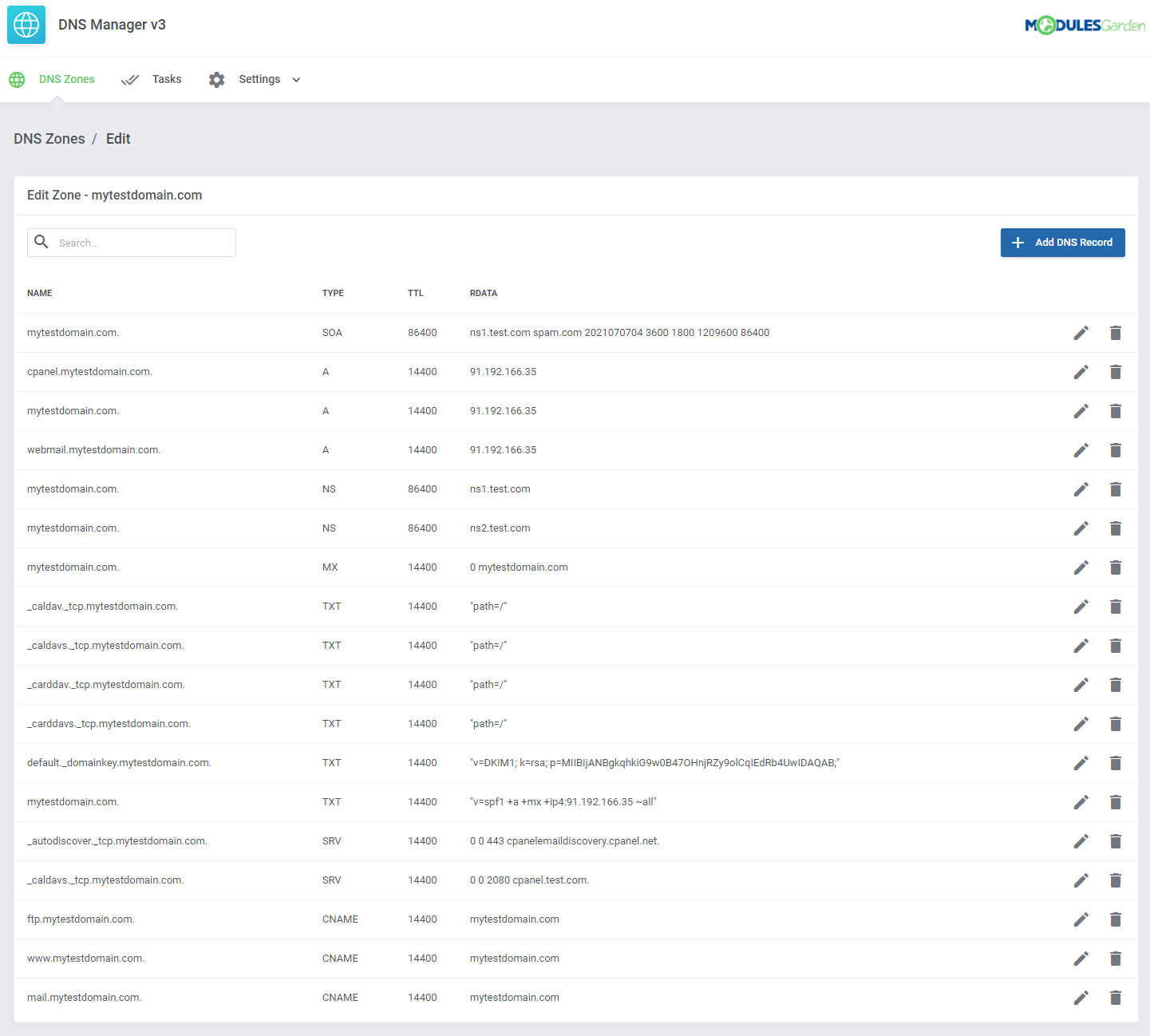Viewport: 1150px width, 1036px height.
Task: Open the DNS Zones tab
Action: coord(67,79)
